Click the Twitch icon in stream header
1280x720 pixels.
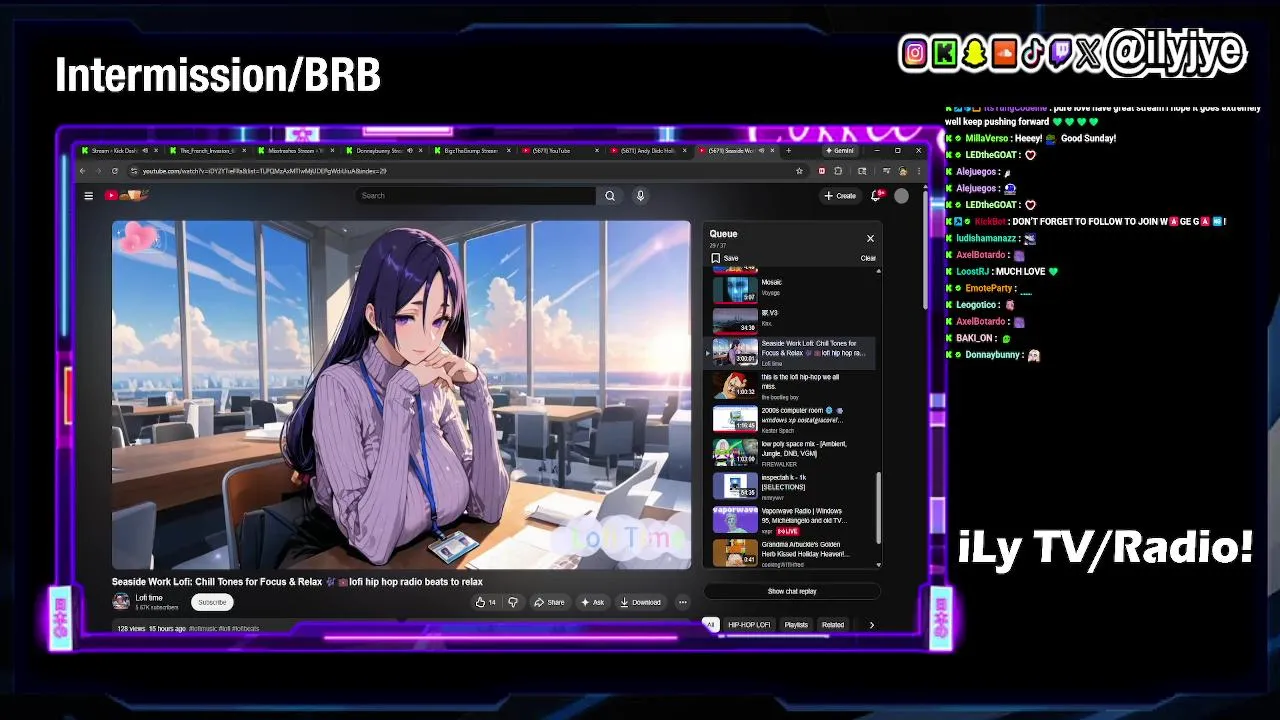pos(1061,53)
